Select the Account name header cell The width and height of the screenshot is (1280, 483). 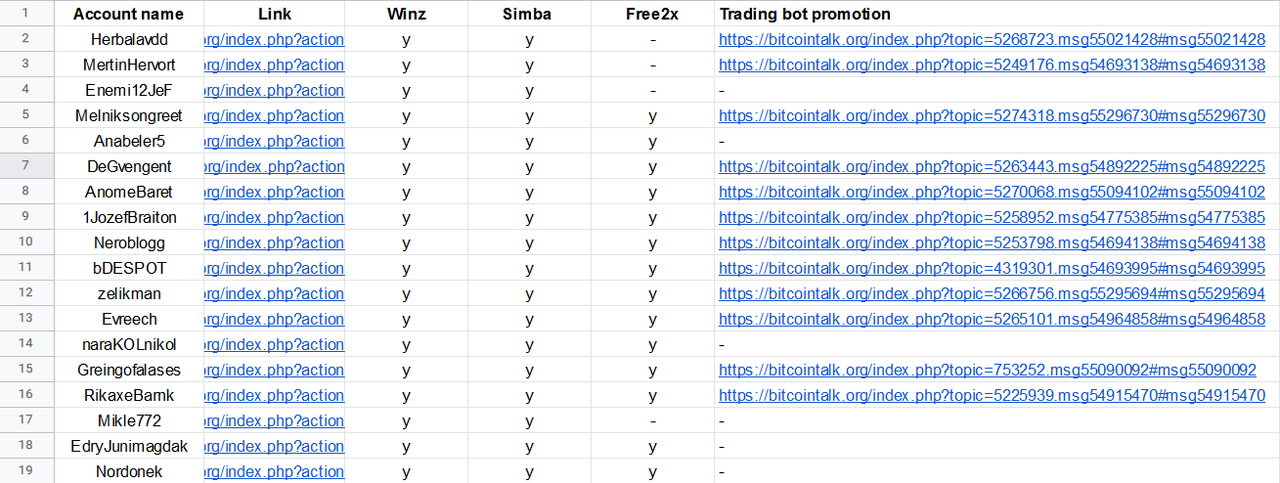pyautogui.click(x=128, y=14)
